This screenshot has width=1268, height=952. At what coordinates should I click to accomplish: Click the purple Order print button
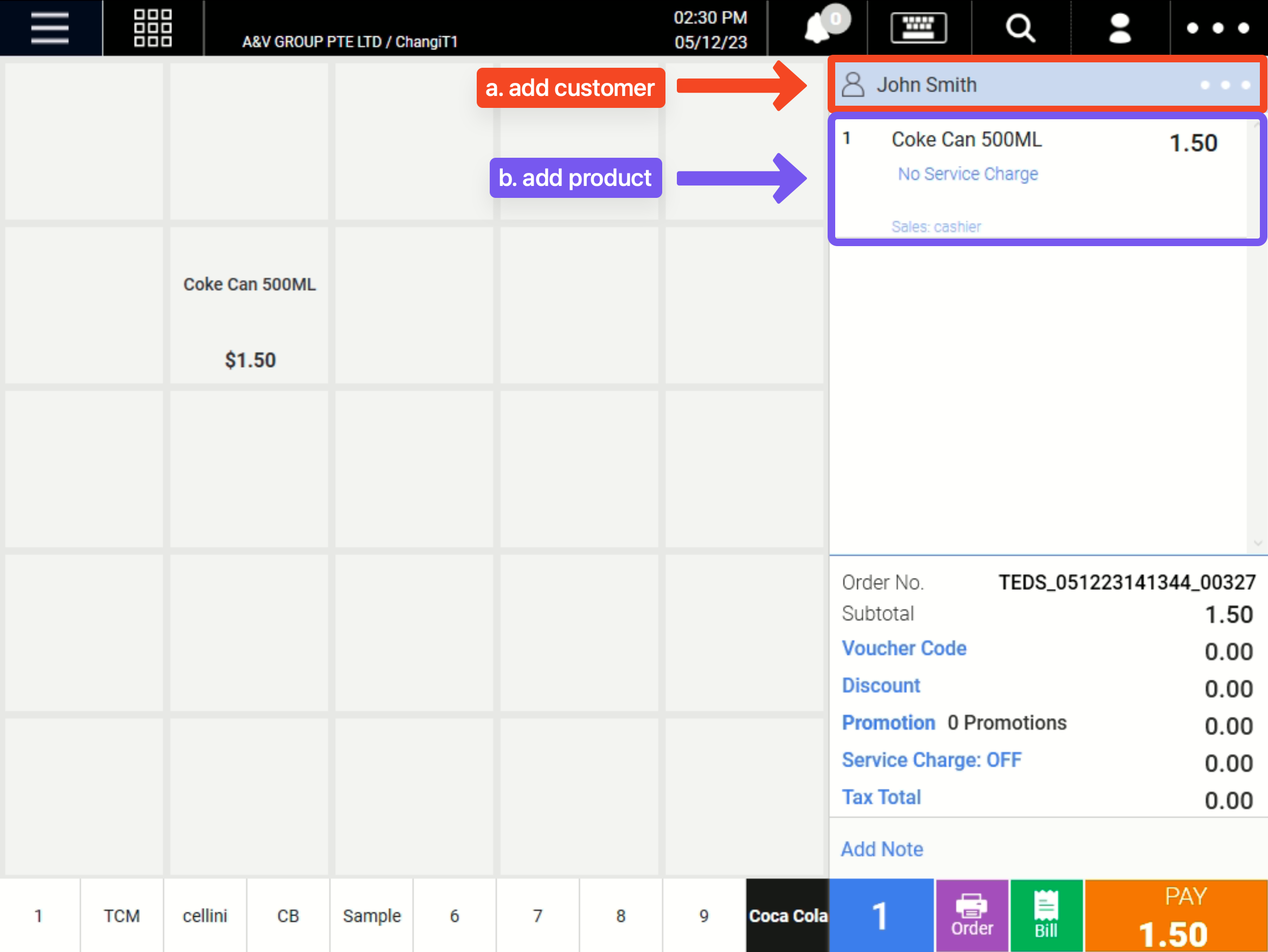tap(972, 915)
